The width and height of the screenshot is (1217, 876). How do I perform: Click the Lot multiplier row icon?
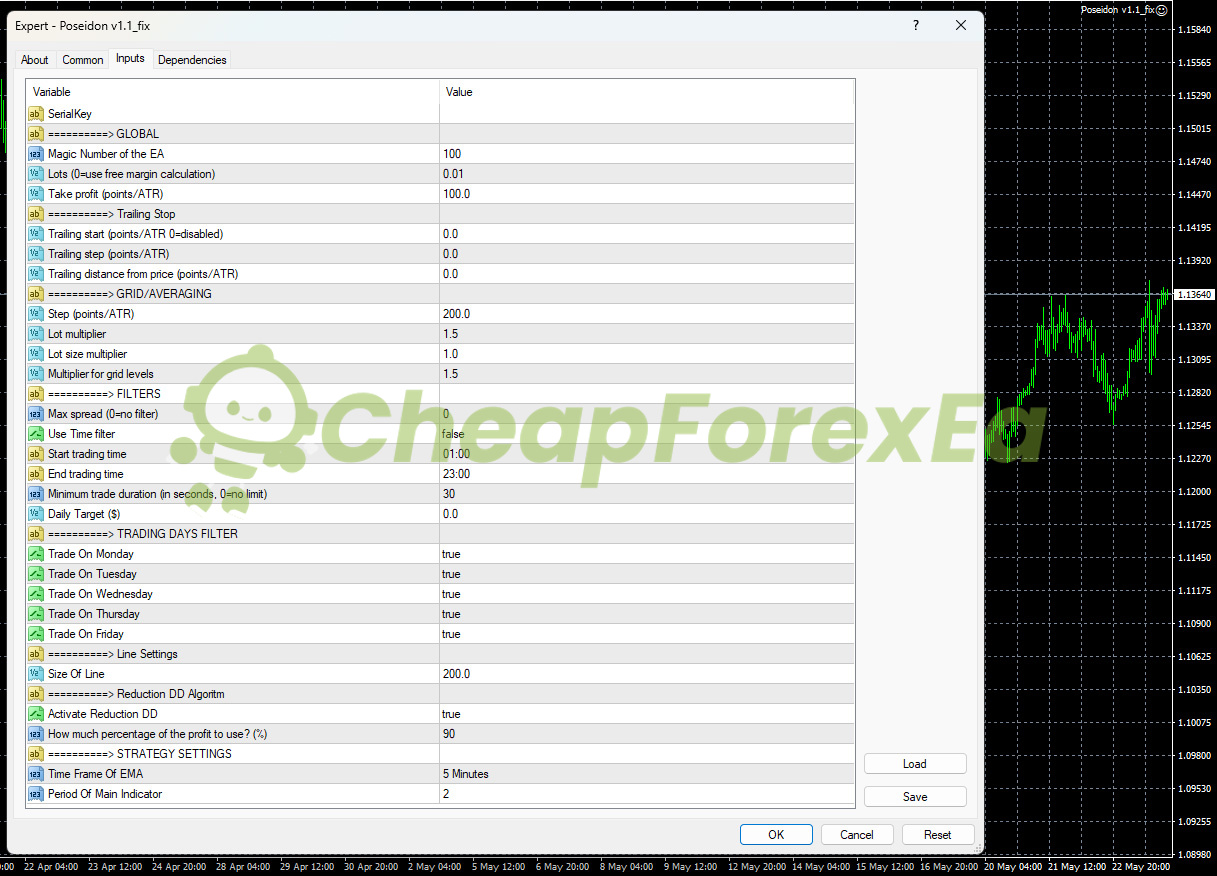(35, 334)
